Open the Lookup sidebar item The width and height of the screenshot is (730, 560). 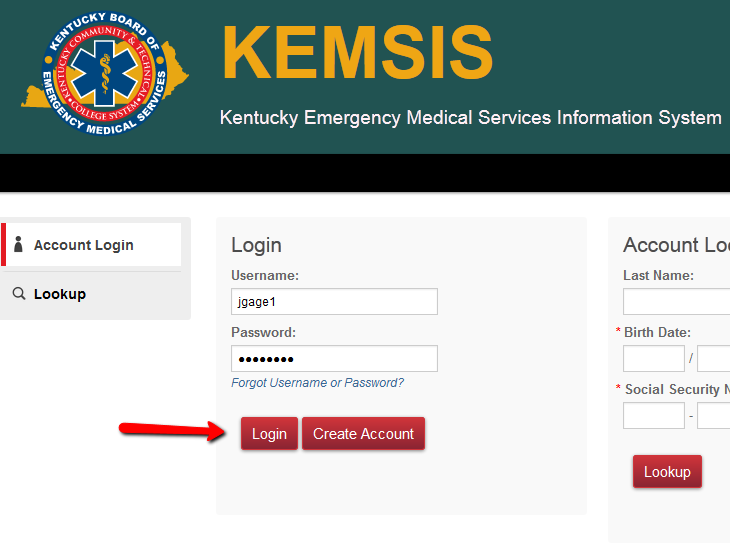click(91, 294)
